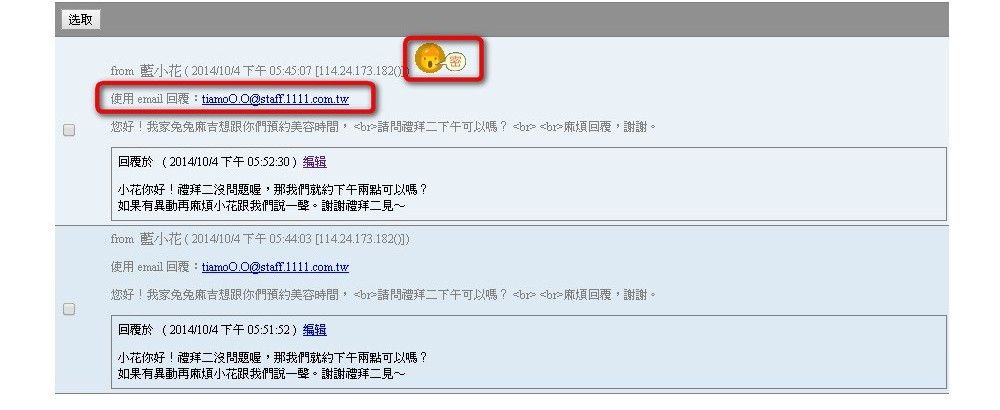Click inside the 05:52:30 reply text box
The width and height of the screenshot is (1000, 410).
point(529,184)
